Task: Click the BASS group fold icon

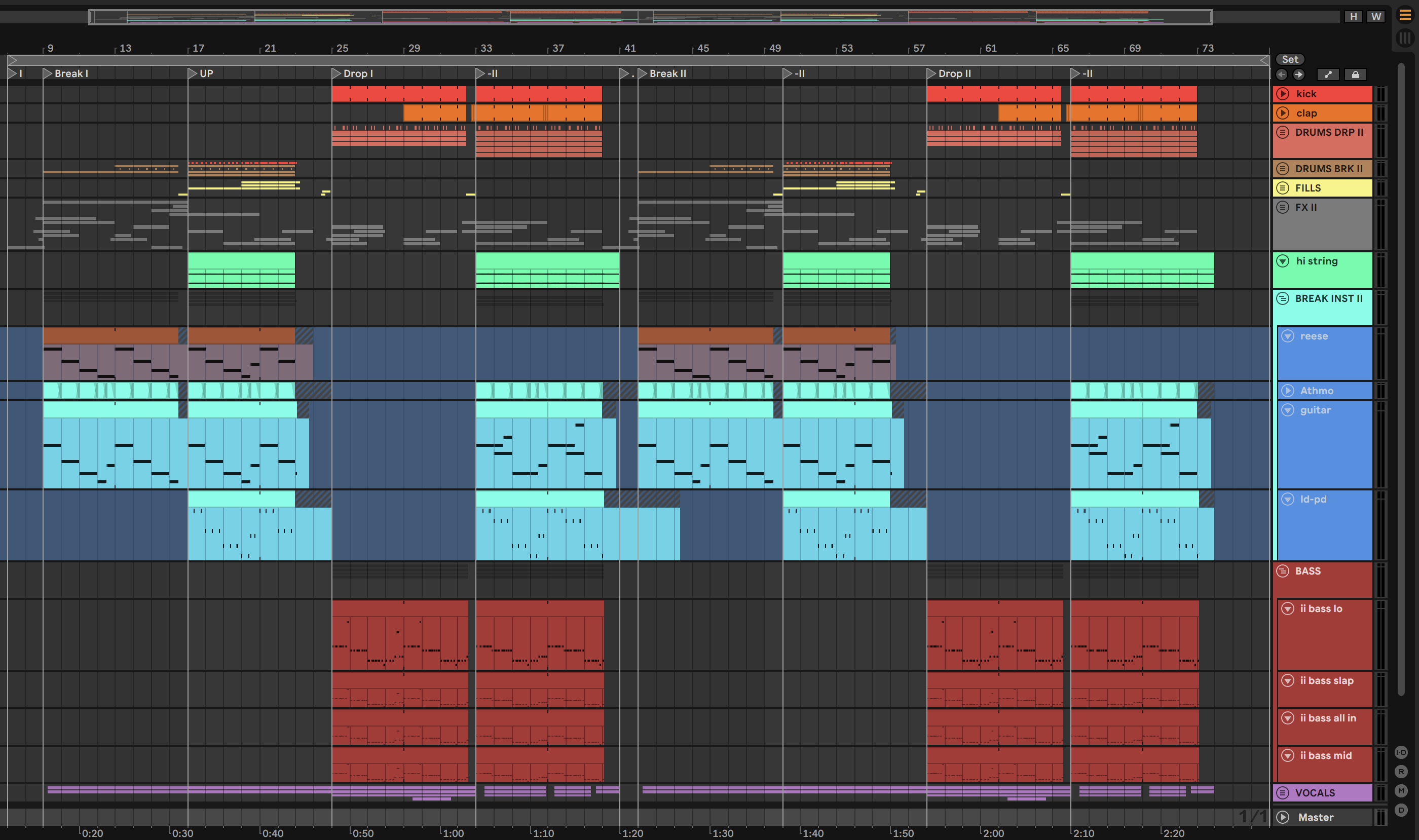Action: point(1283,571)
